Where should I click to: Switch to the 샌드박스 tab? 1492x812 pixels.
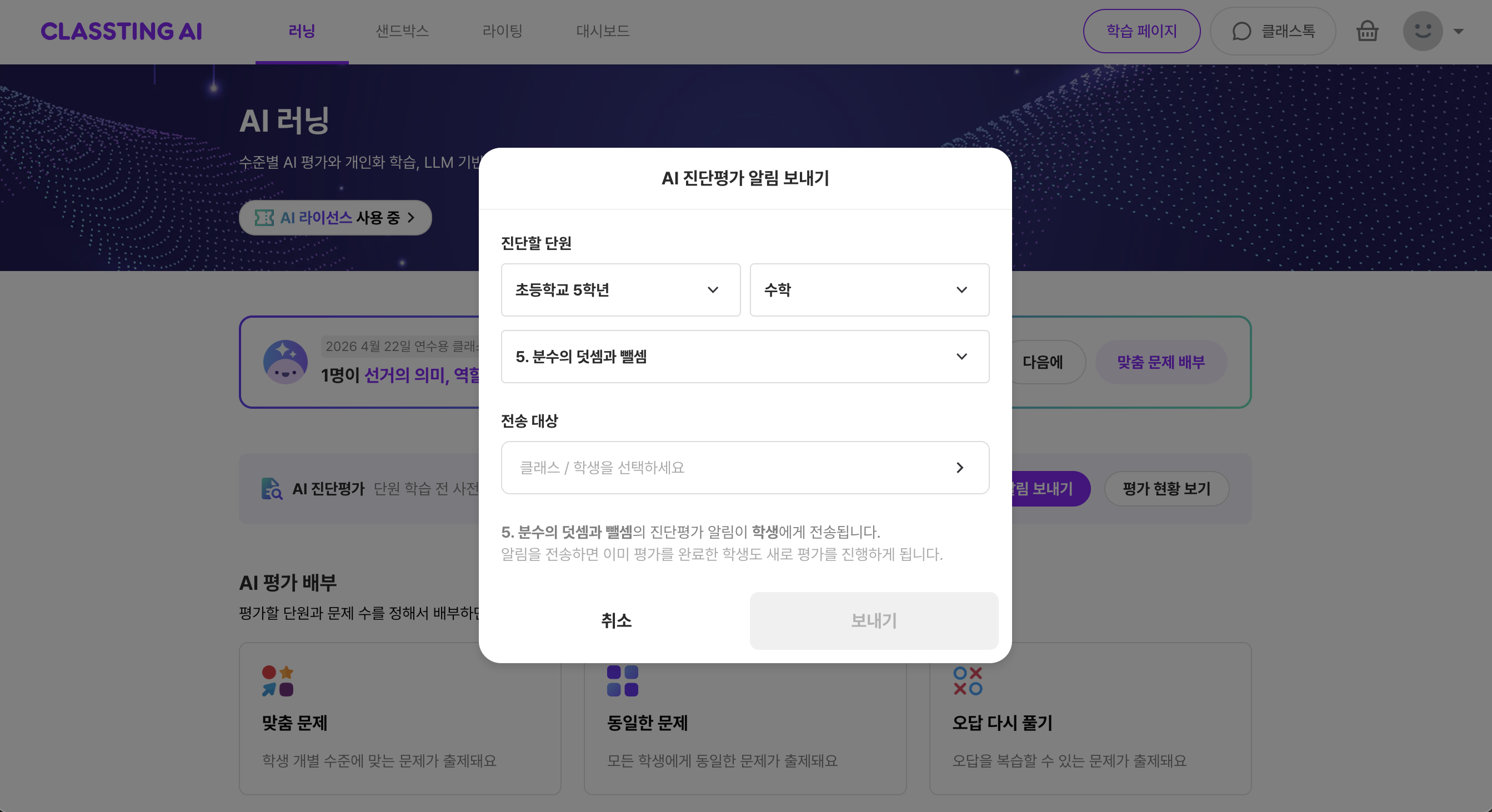point(402,31)
